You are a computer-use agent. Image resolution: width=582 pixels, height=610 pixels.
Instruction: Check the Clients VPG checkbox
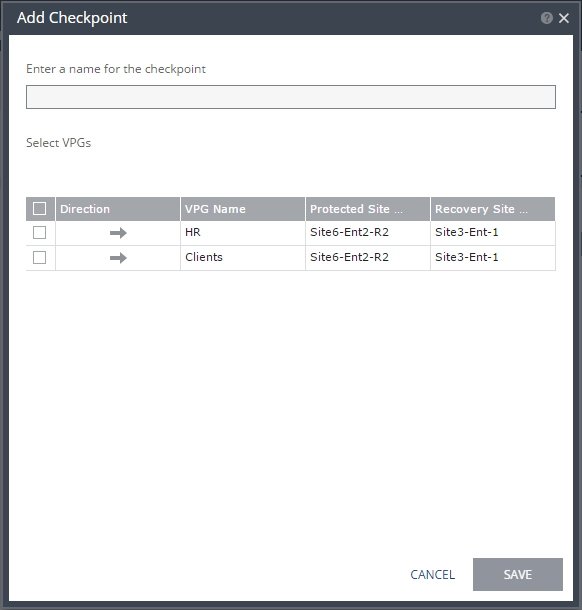coord(40,258)
